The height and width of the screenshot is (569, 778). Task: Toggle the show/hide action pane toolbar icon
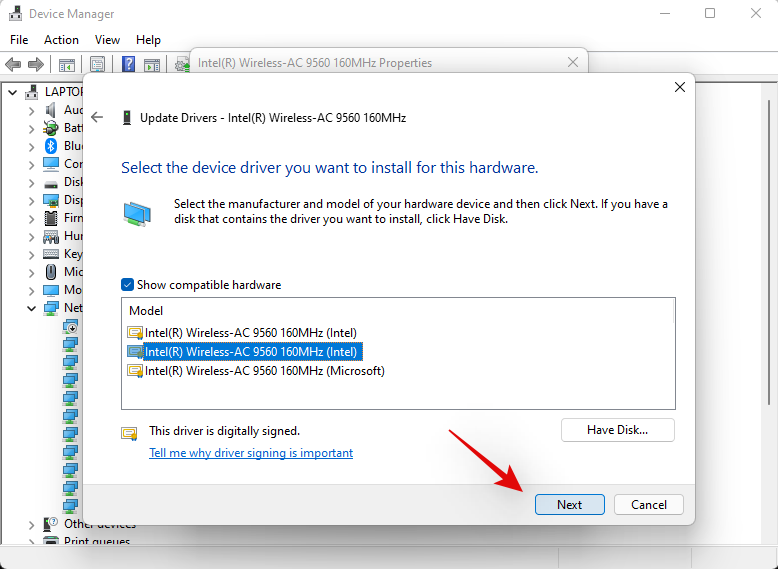click(x=152, y=64)
